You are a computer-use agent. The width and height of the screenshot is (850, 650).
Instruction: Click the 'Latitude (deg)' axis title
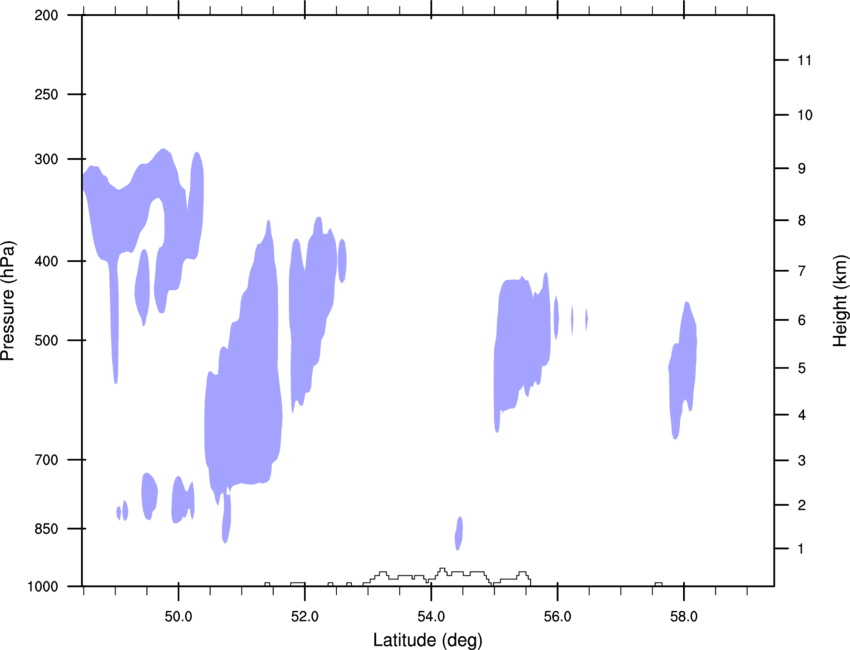[x=427, y=640]
